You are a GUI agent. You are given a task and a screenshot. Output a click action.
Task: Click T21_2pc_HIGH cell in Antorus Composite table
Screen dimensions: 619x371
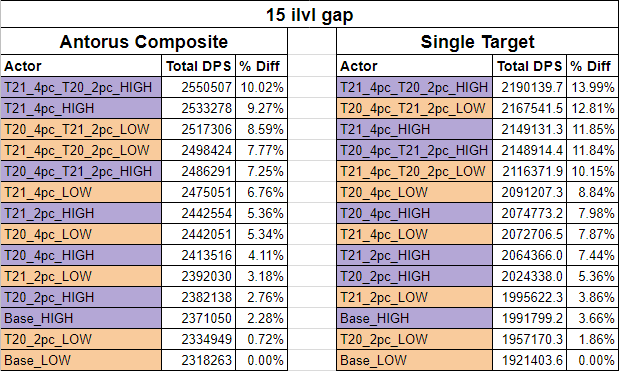tap(81, 213)
